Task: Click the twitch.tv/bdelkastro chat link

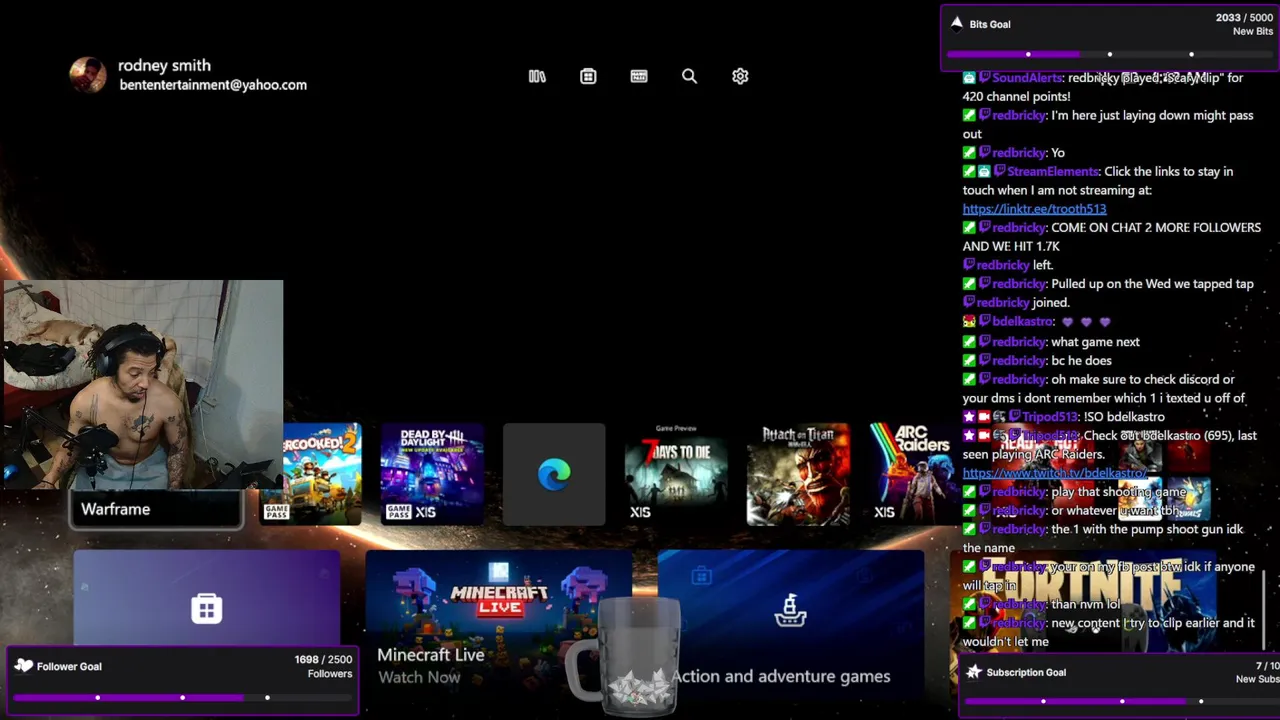Action: pyautogui.click(x=1054, y=473)
